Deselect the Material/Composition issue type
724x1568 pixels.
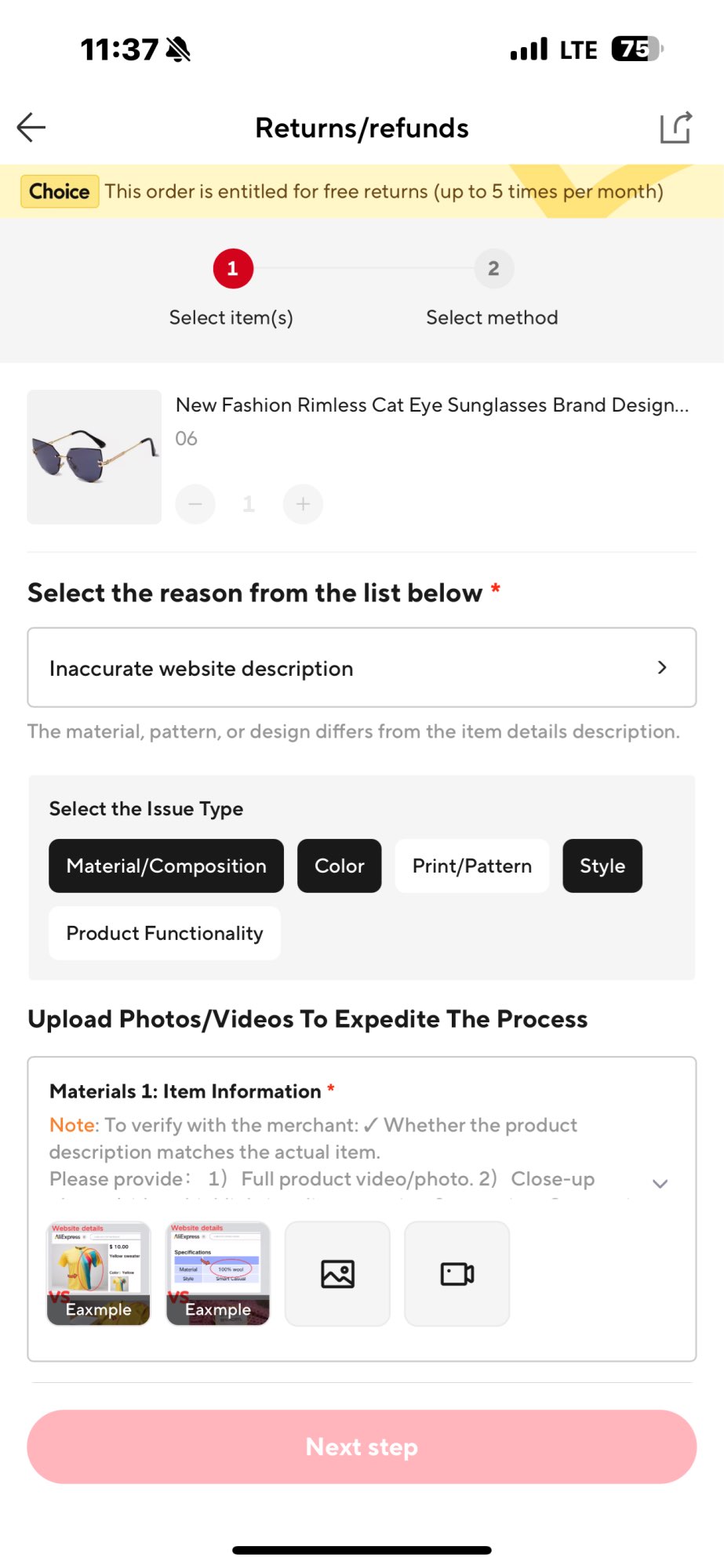pos(166,866)
